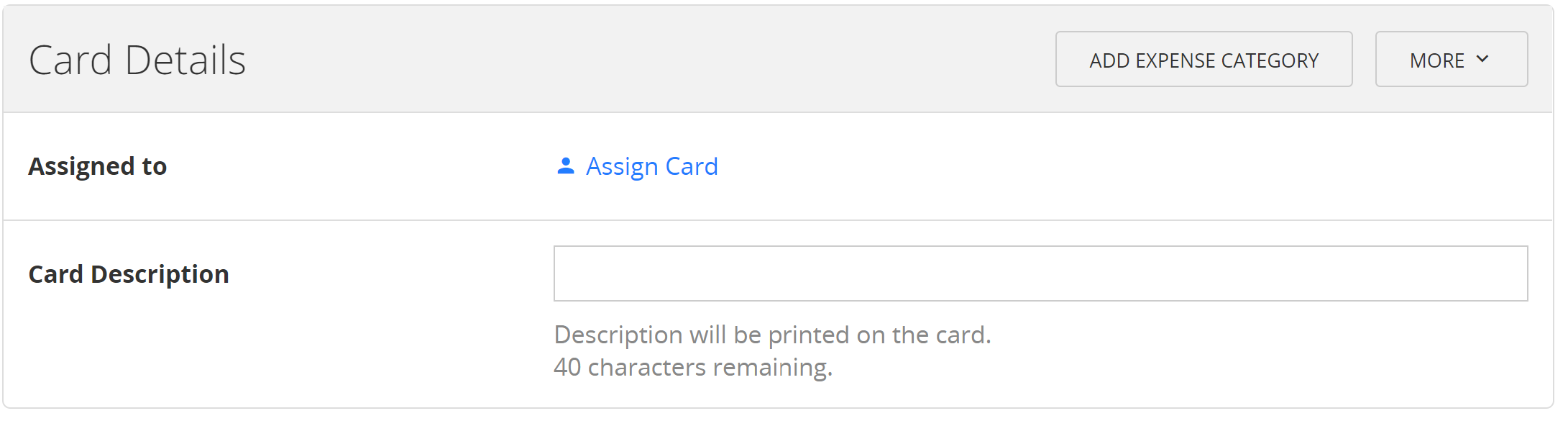Viewport: 1568px width, 421px height.
Task: Click the person icon beside Assign Card
Action: click(x=566, y=166)
